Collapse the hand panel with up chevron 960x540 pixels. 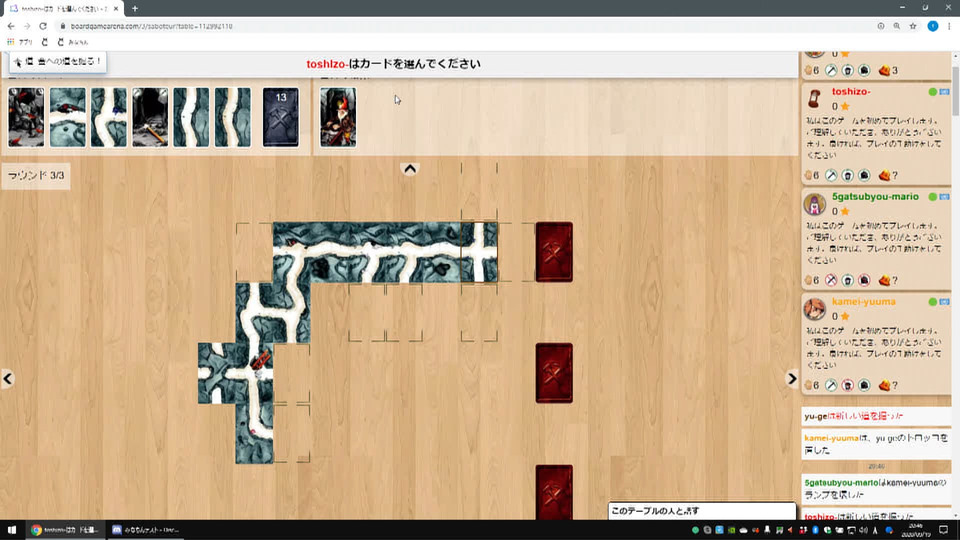click(x=410, y=169)
